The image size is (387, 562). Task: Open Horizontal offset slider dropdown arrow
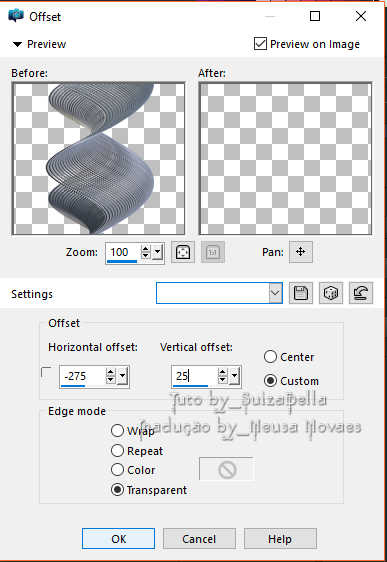point(123,376)
